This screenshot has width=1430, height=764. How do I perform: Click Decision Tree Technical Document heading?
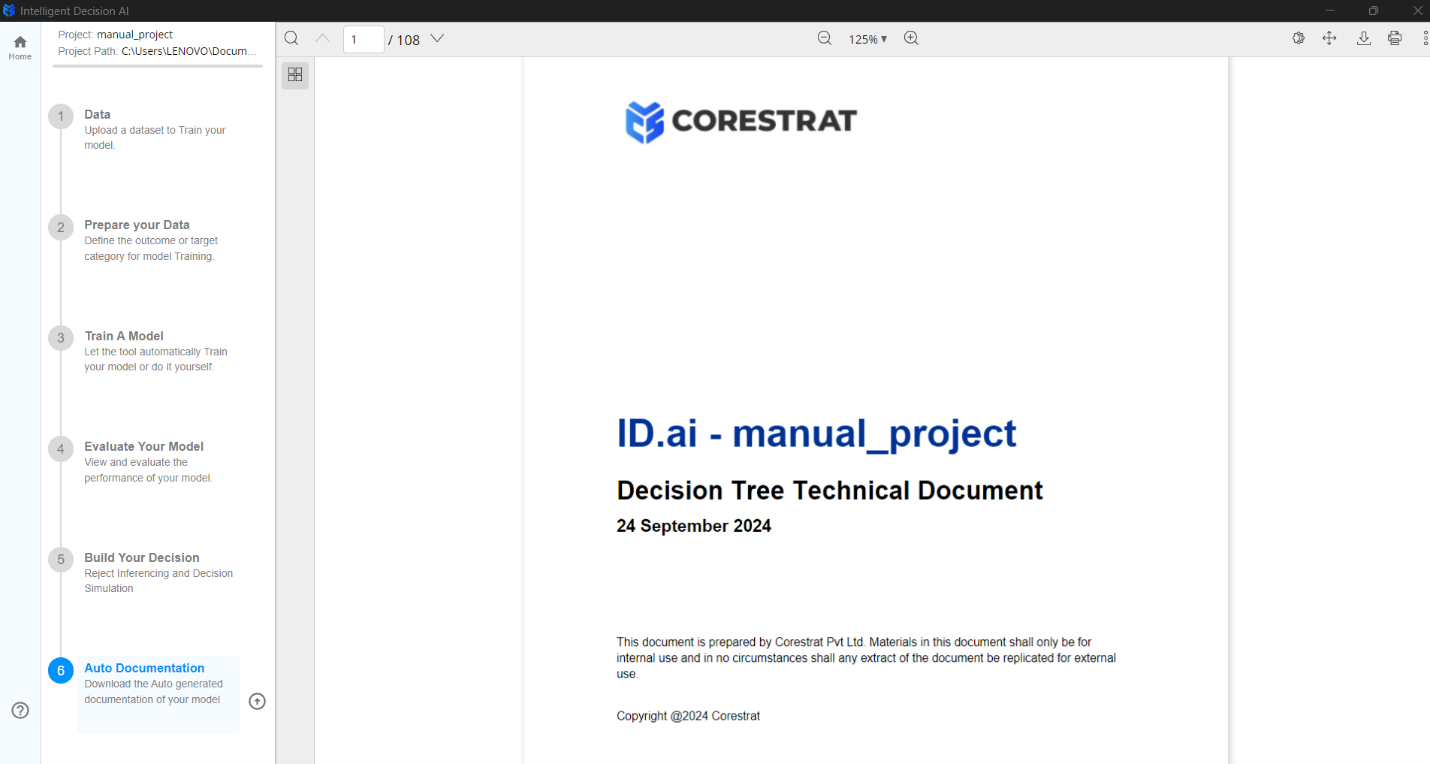point(829,491)
